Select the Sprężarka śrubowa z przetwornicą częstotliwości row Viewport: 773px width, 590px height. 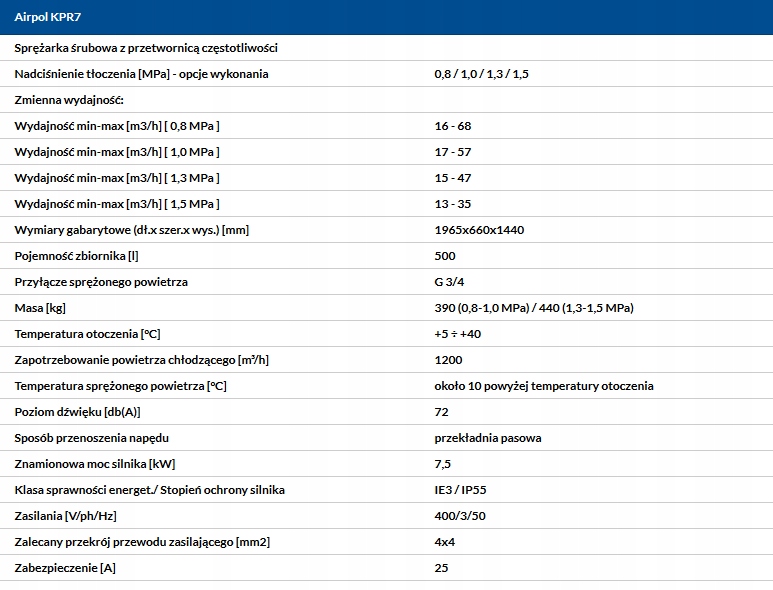tap(386, 48)
